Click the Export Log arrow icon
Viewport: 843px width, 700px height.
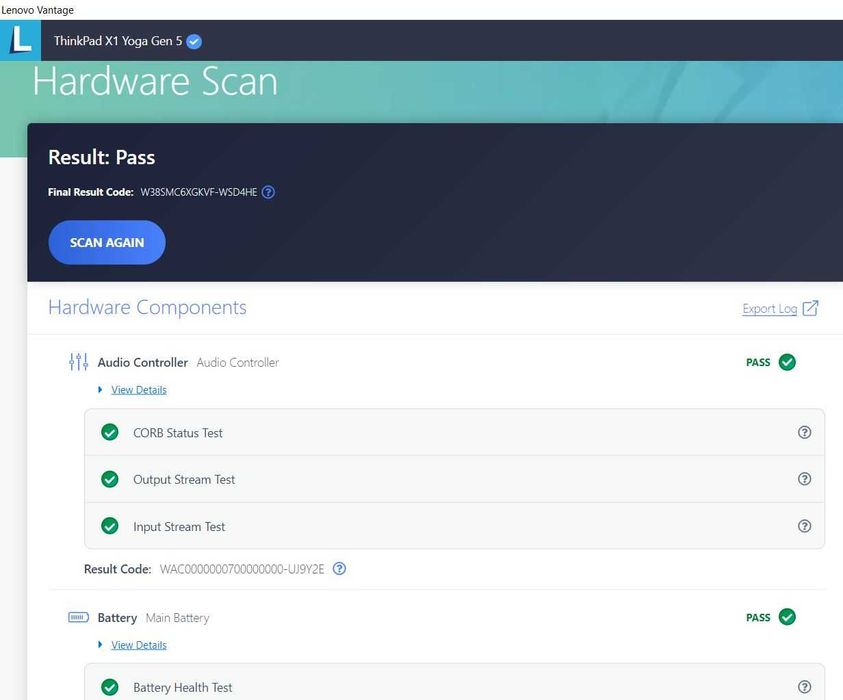tap(810, 308)
